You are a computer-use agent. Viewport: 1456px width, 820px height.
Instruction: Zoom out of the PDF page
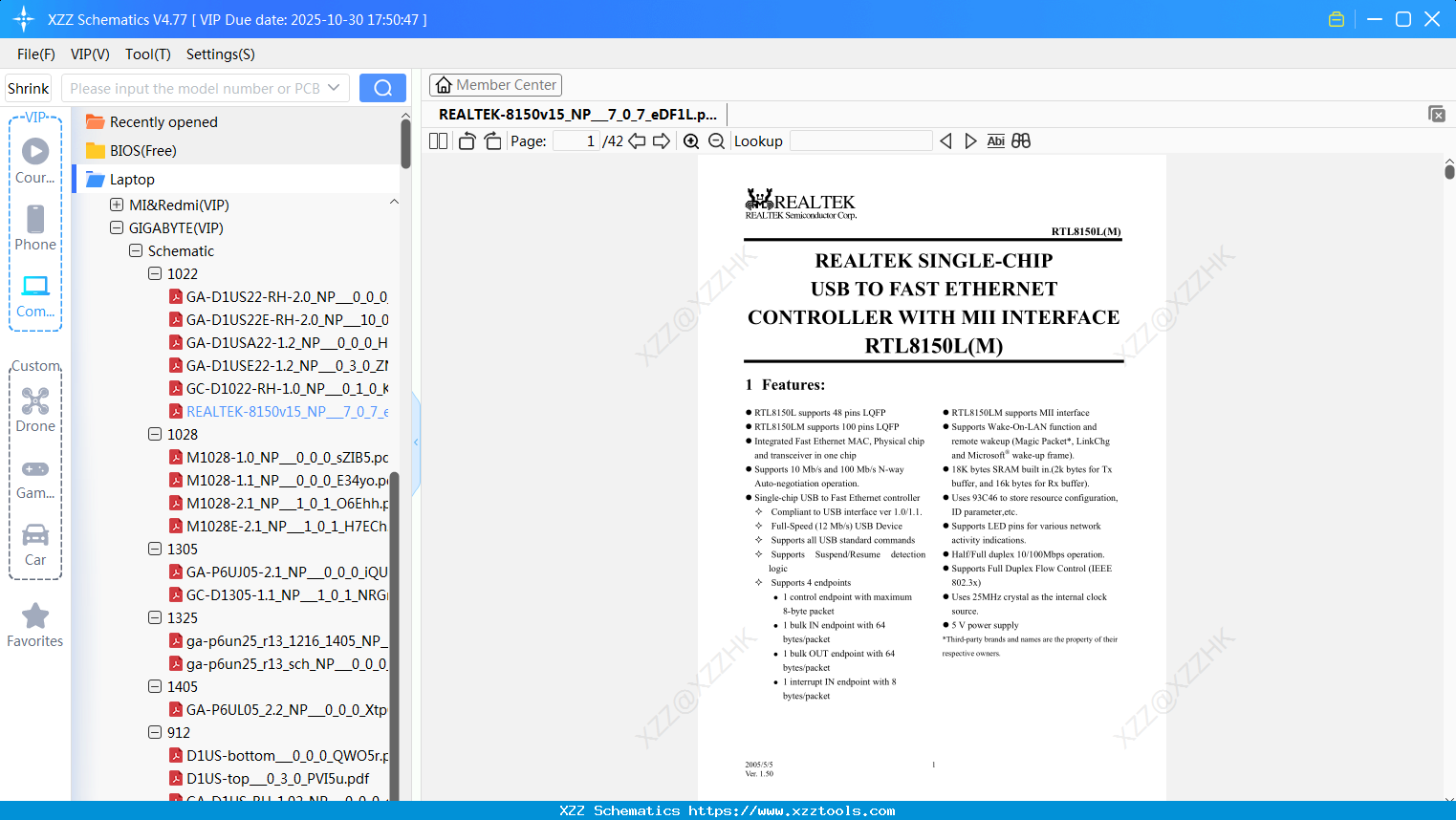coord(716,141)
